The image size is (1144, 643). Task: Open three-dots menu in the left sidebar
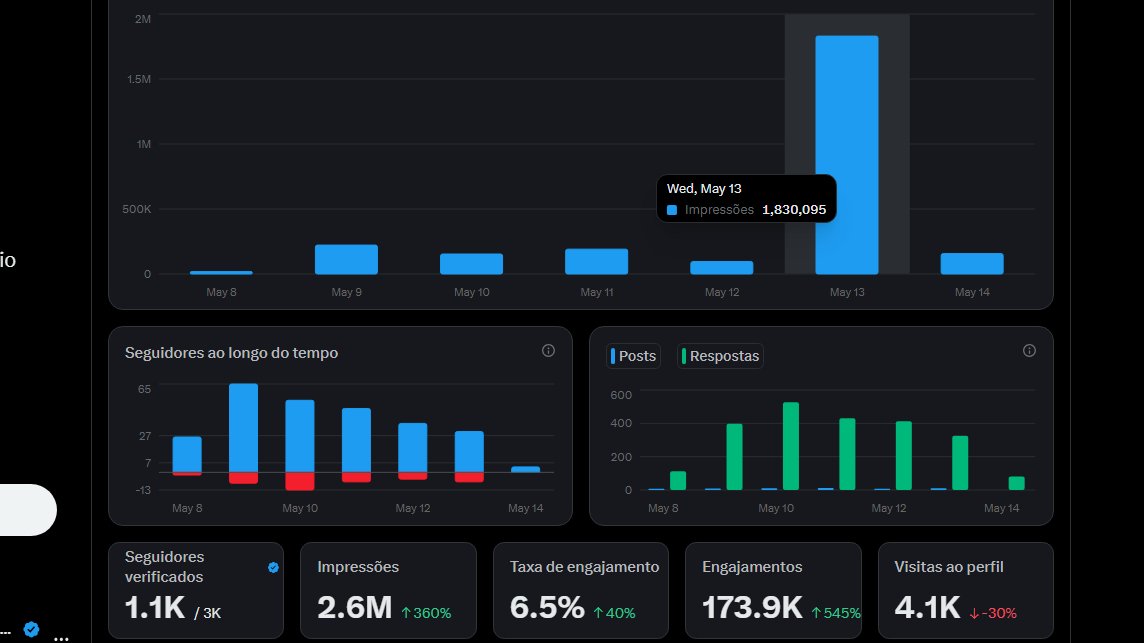click(x=61, y=637)
